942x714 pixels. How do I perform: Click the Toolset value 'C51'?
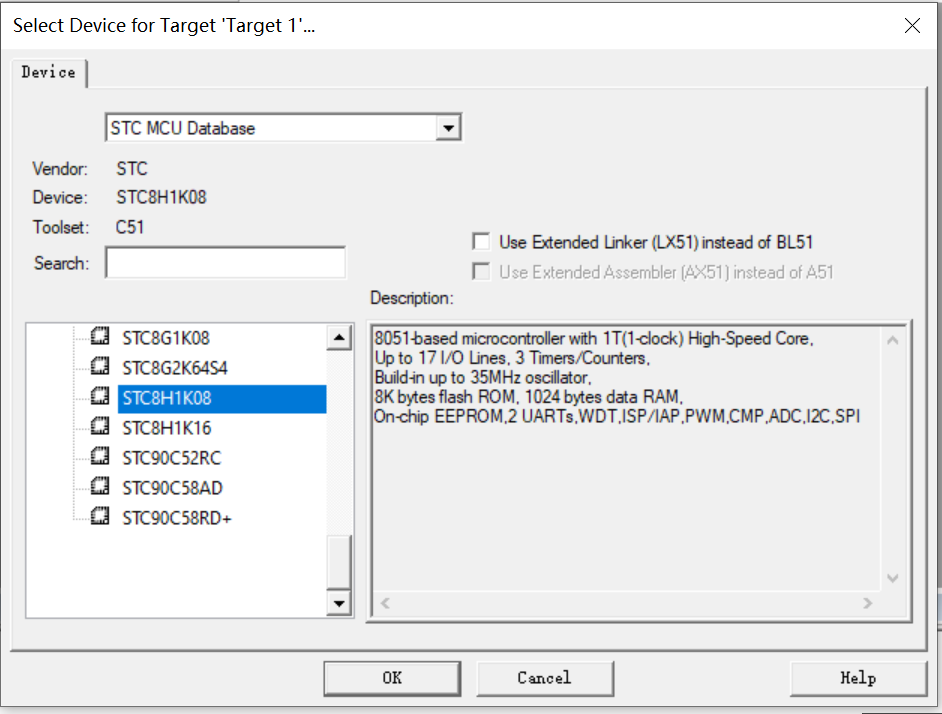(130, 227)
